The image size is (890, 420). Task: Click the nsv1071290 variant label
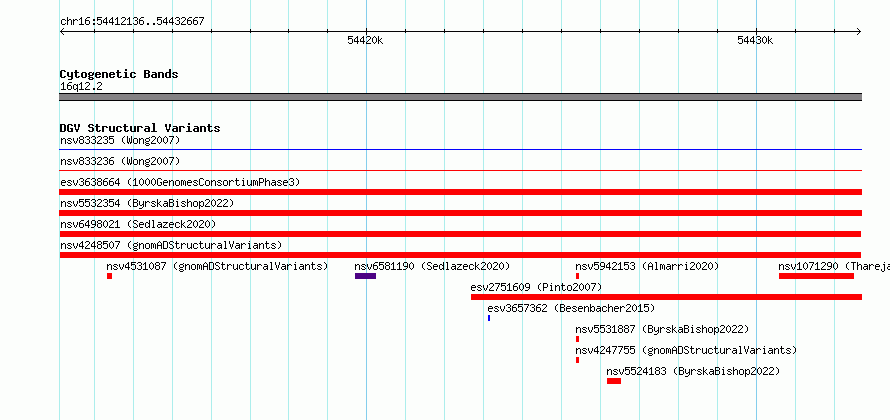point(834,266)
